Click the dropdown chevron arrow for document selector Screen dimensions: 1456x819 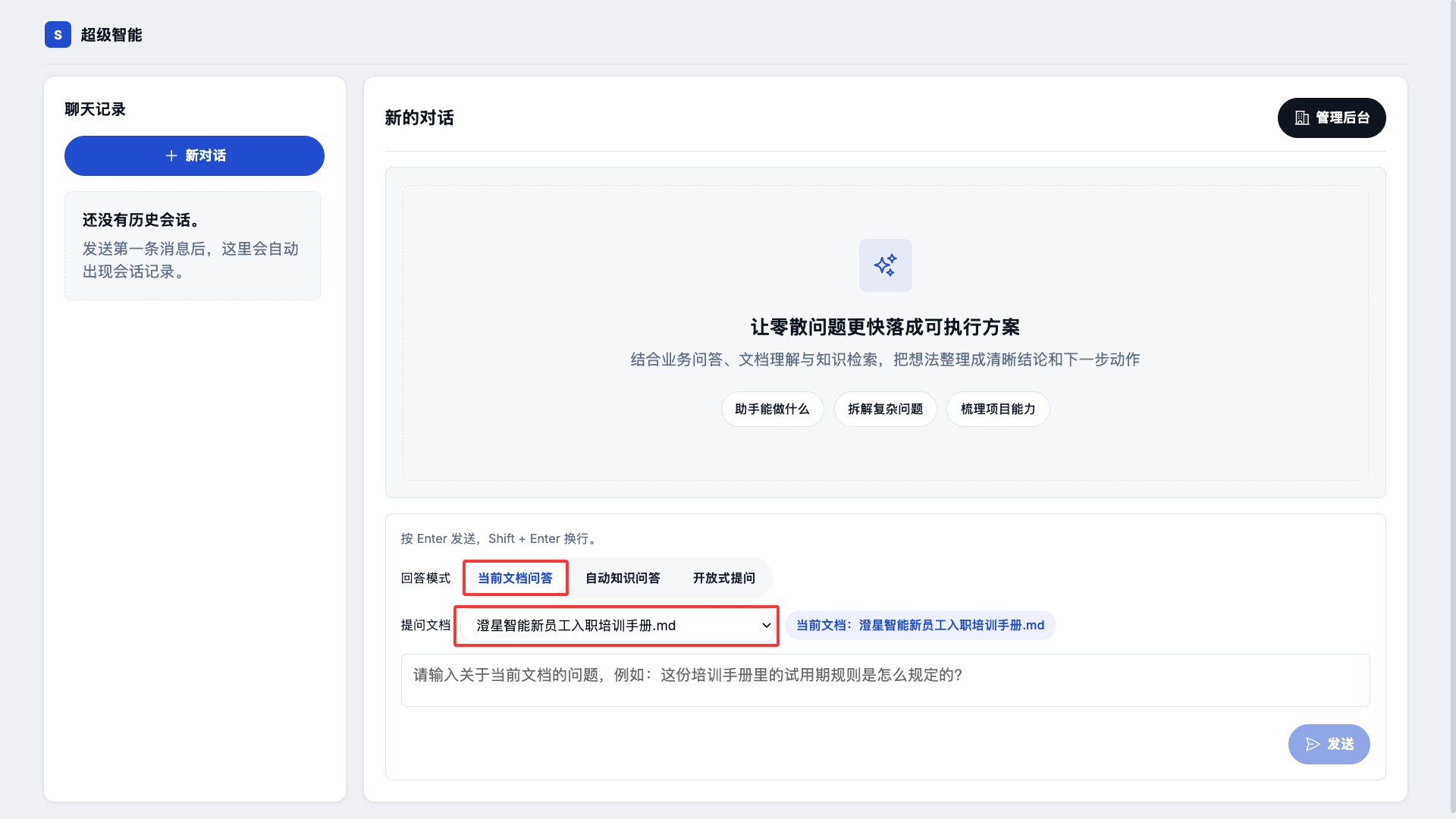[766, 626]
